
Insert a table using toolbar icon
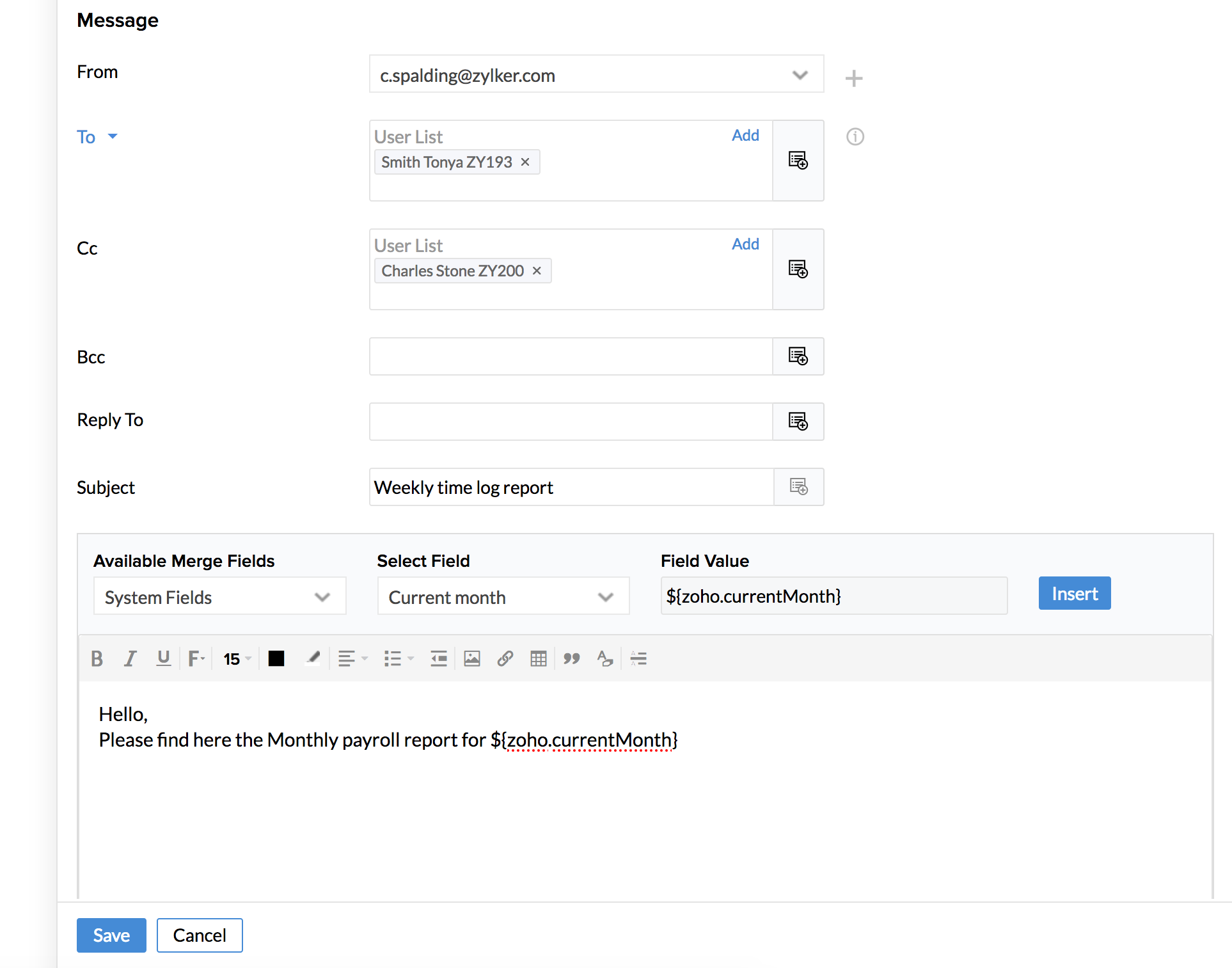(539, 658)
